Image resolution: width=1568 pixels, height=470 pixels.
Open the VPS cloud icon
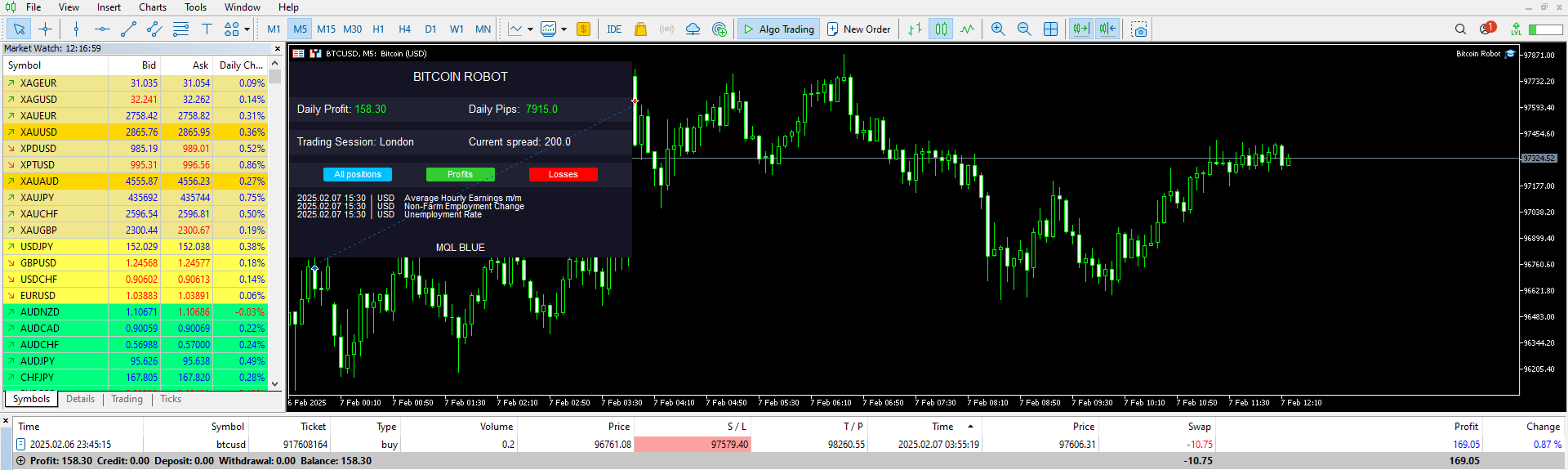click(x=693, y=29)
